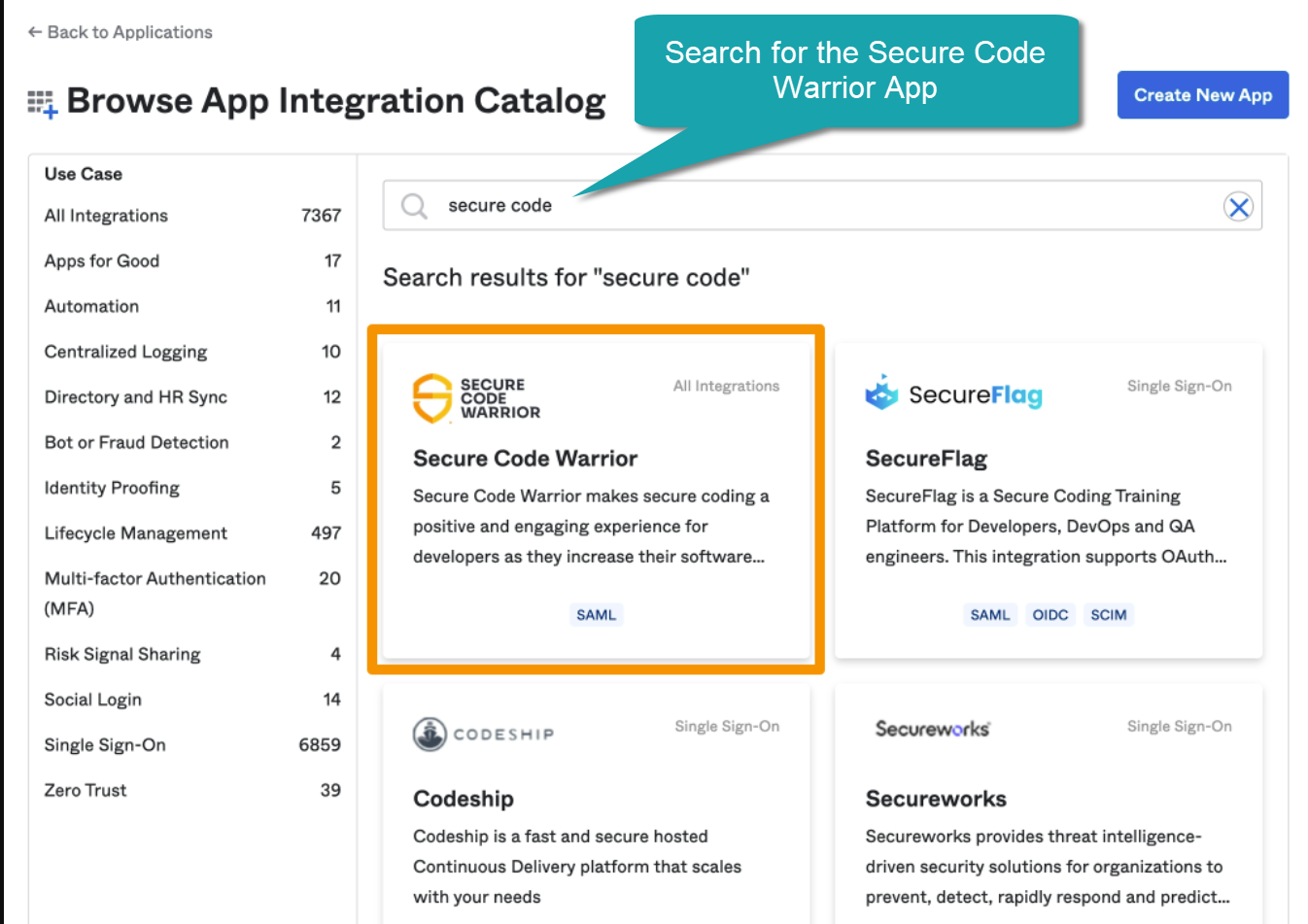Click the Codeship description text
1308x924 pixels.
(x=577, y=866)
